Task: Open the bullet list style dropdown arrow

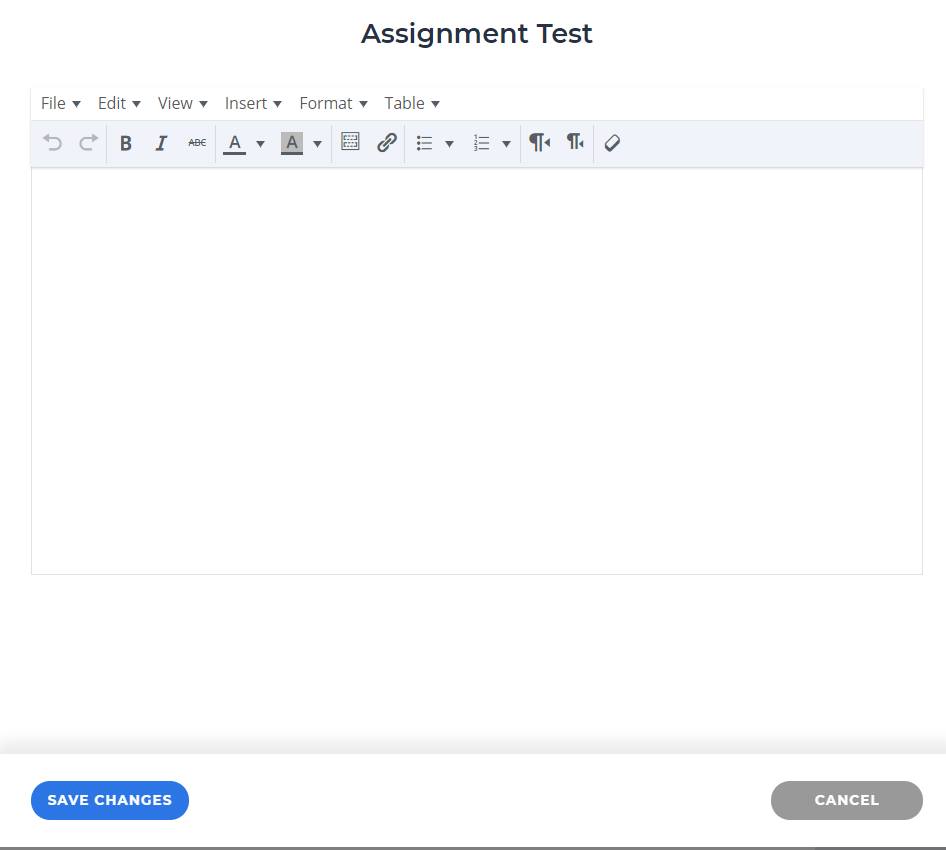Action: (449, 144)
